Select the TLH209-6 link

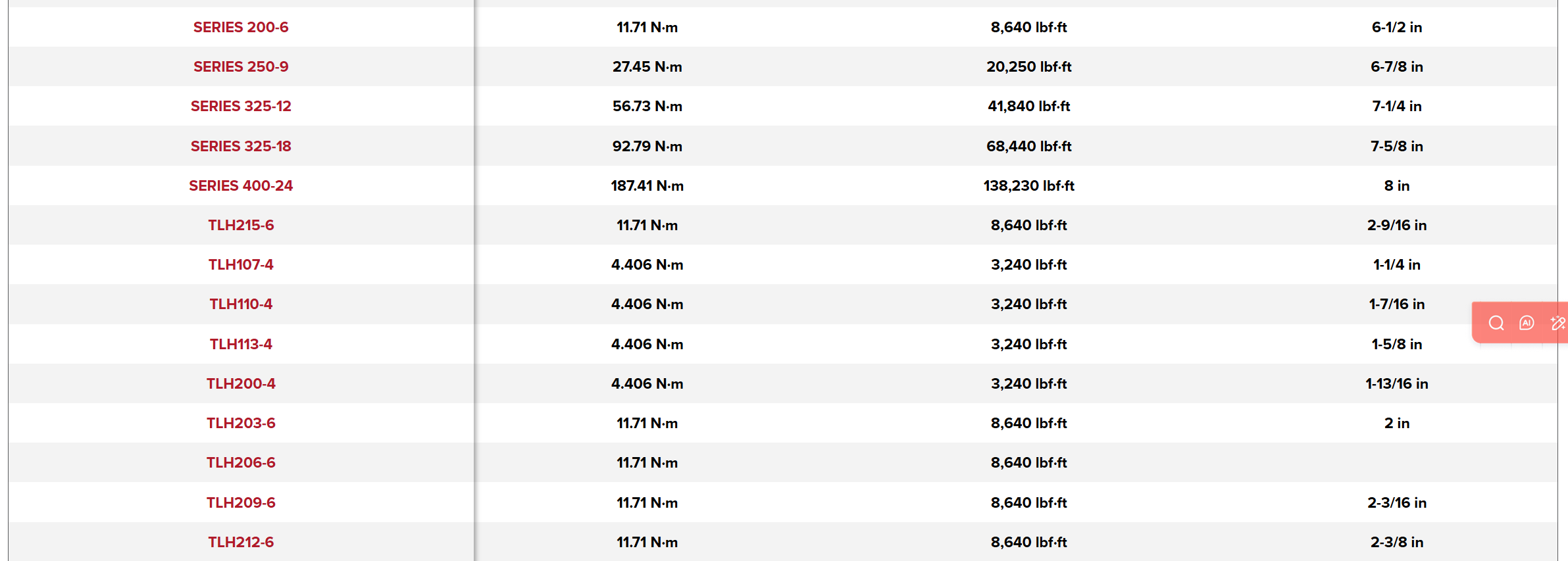click(241, 502)
